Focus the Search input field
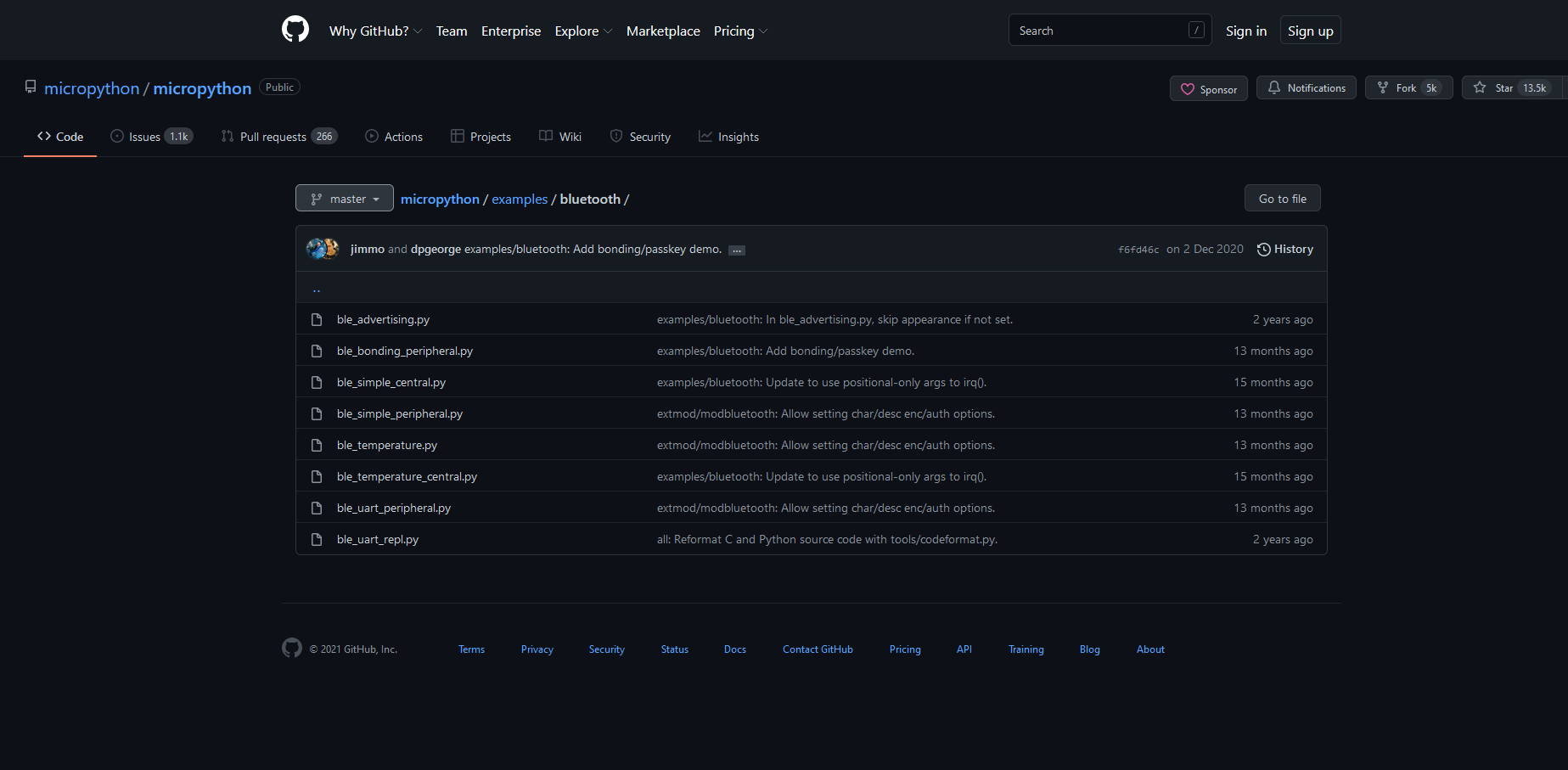 (x=1110, y=31)
